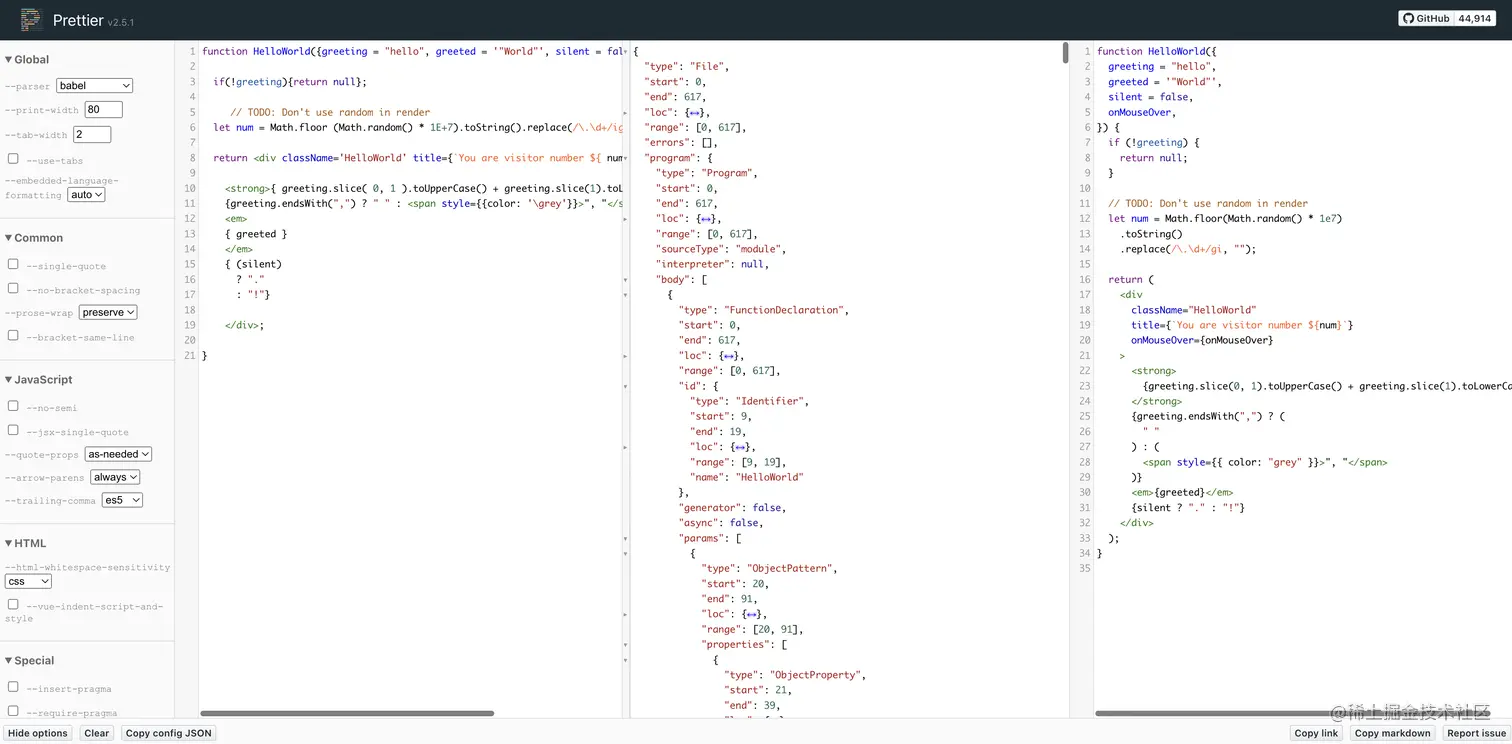Screen dimensions: 1512x744
Task: Tick the --no-bracket-spacing option
Action: point(13,288)
